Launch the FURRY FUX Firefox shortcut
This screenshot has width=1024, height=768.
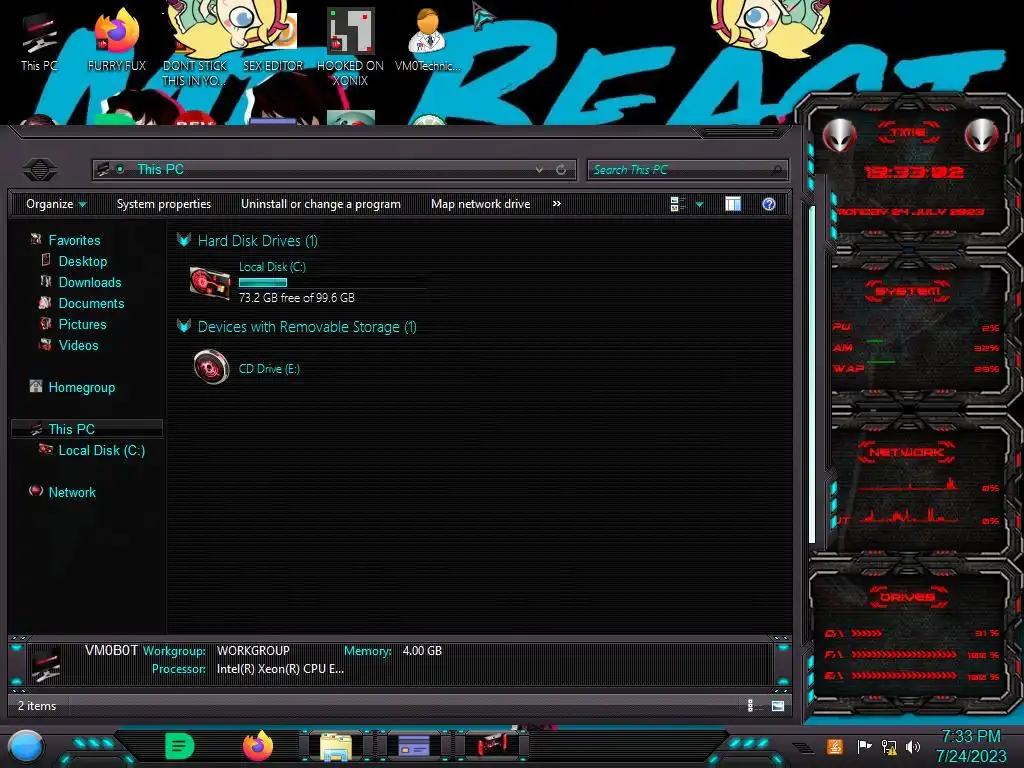pyautogui.click(x=117, y=42)
